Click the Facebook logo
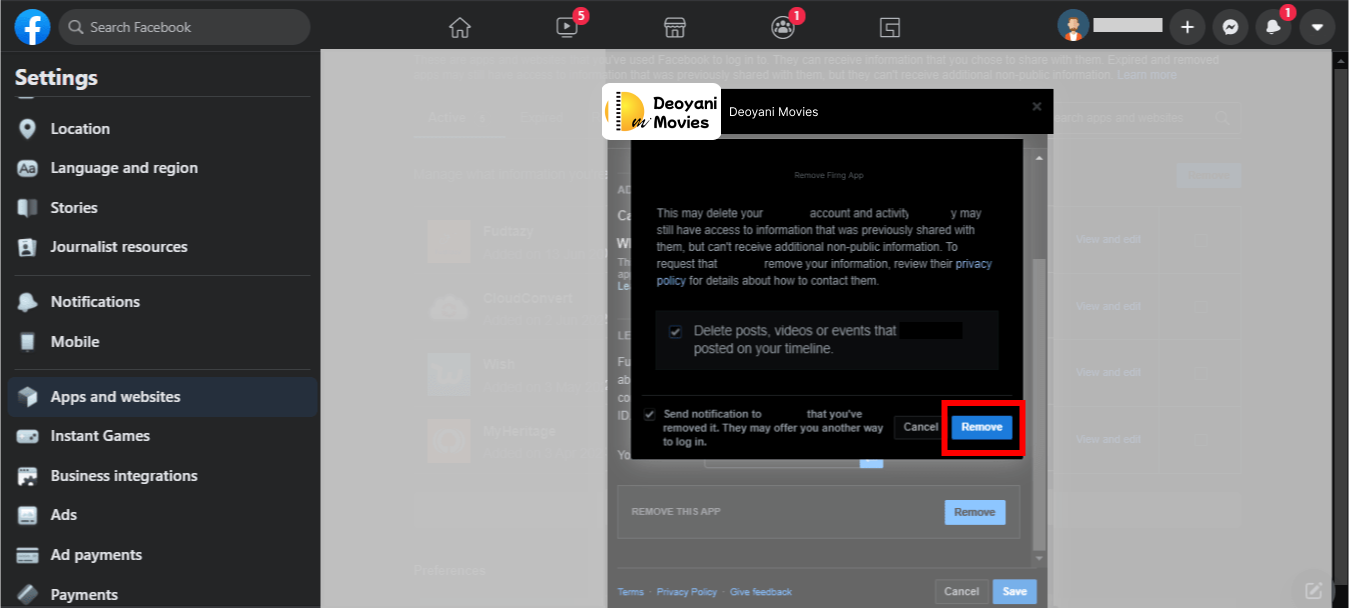The image size is (1349, 608). [x=32, y=27]
